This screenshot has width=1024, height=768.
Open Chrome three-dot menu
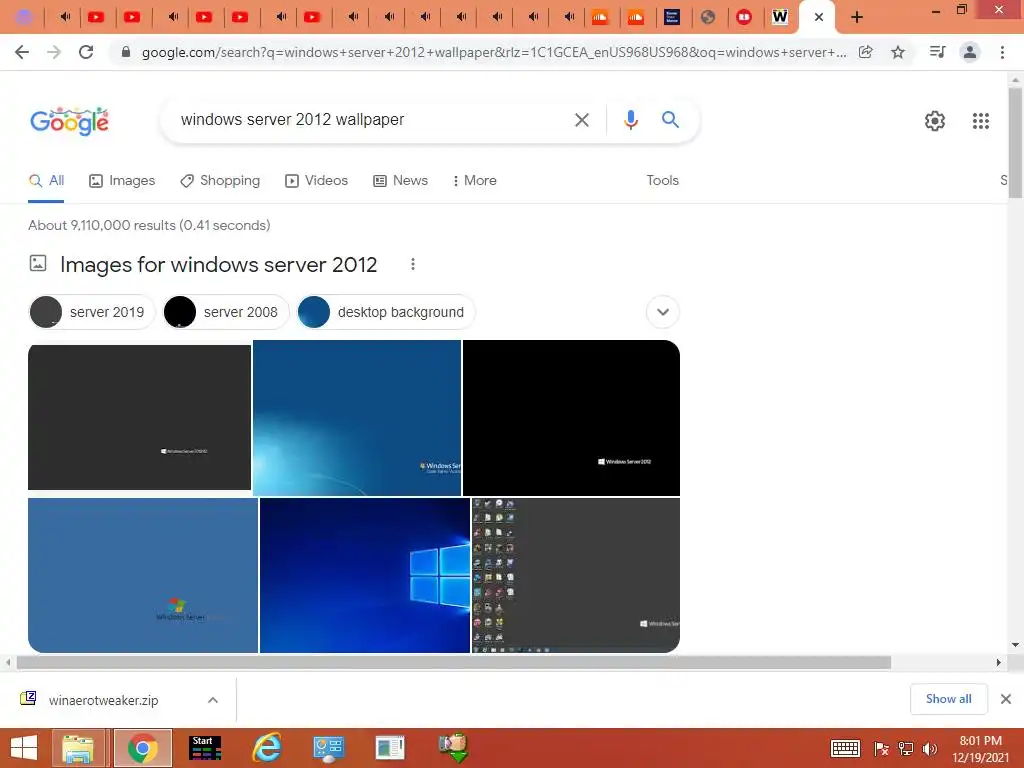point(1002,52)
